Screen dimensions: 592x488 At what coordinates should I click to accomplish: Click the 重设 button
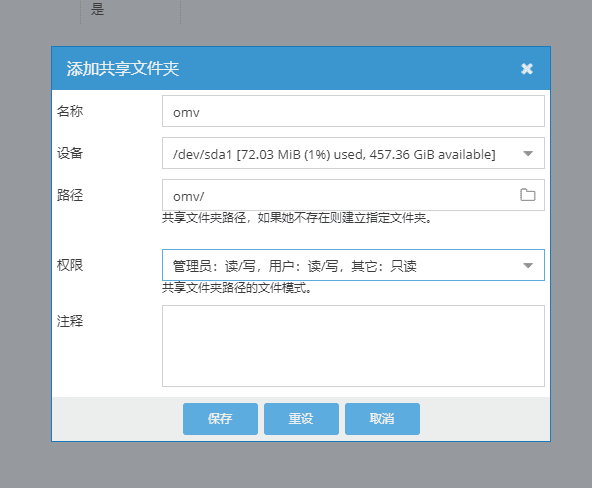[301, 419]
